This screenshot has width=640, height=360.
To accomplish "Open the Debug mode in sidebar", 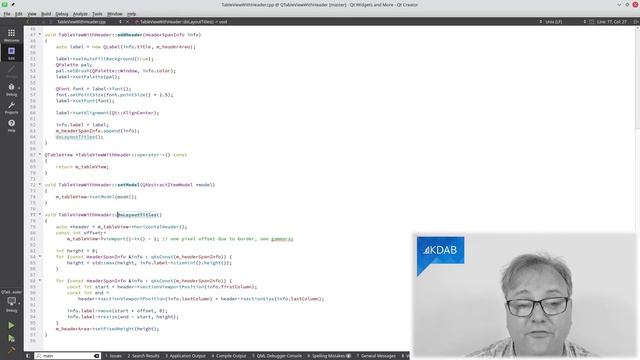I will (x=11, y=89).
